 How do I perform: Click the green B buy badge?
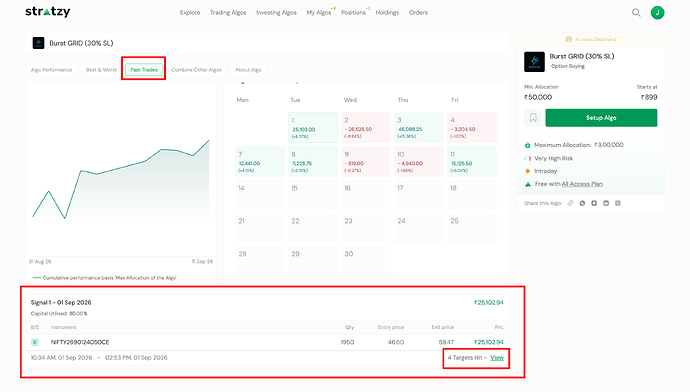(35, 342)
